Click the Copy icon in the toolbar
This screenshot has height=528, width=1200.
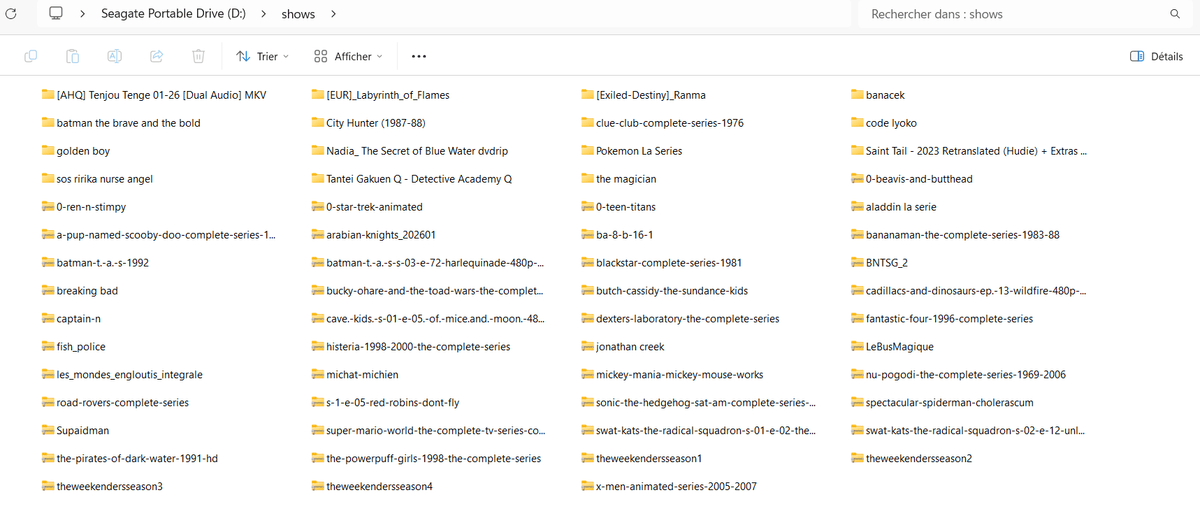tap(32, 56)
